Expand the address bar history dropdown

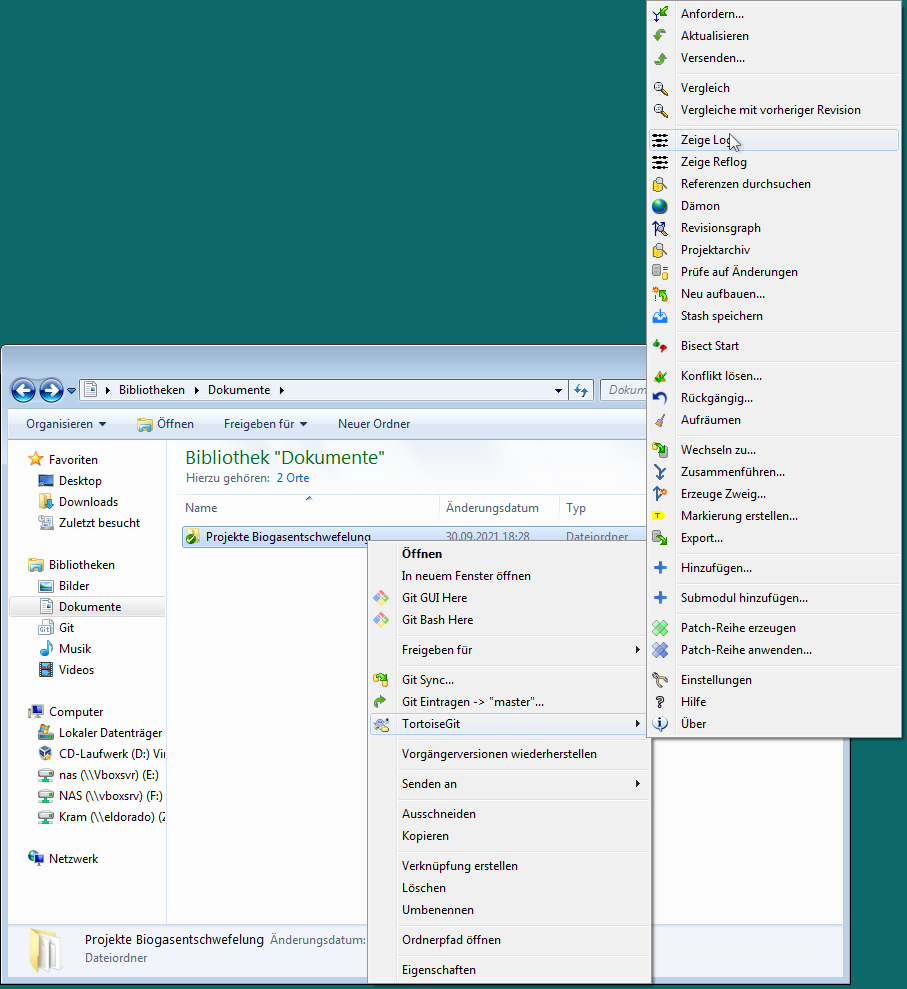558,391
